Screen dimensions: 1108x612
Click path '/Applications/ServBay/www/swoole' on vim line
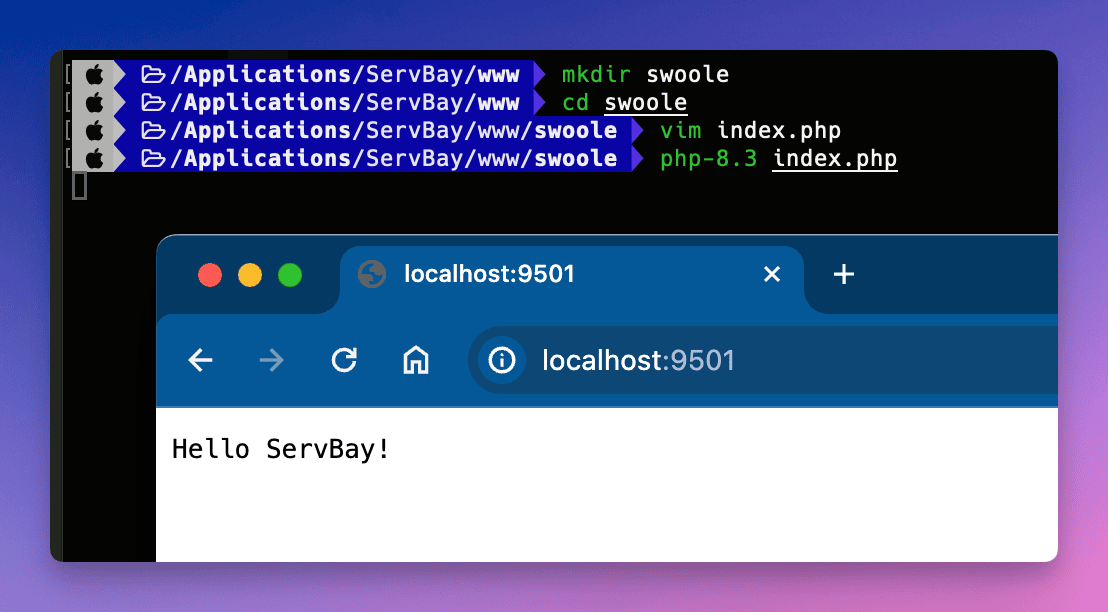394,131
